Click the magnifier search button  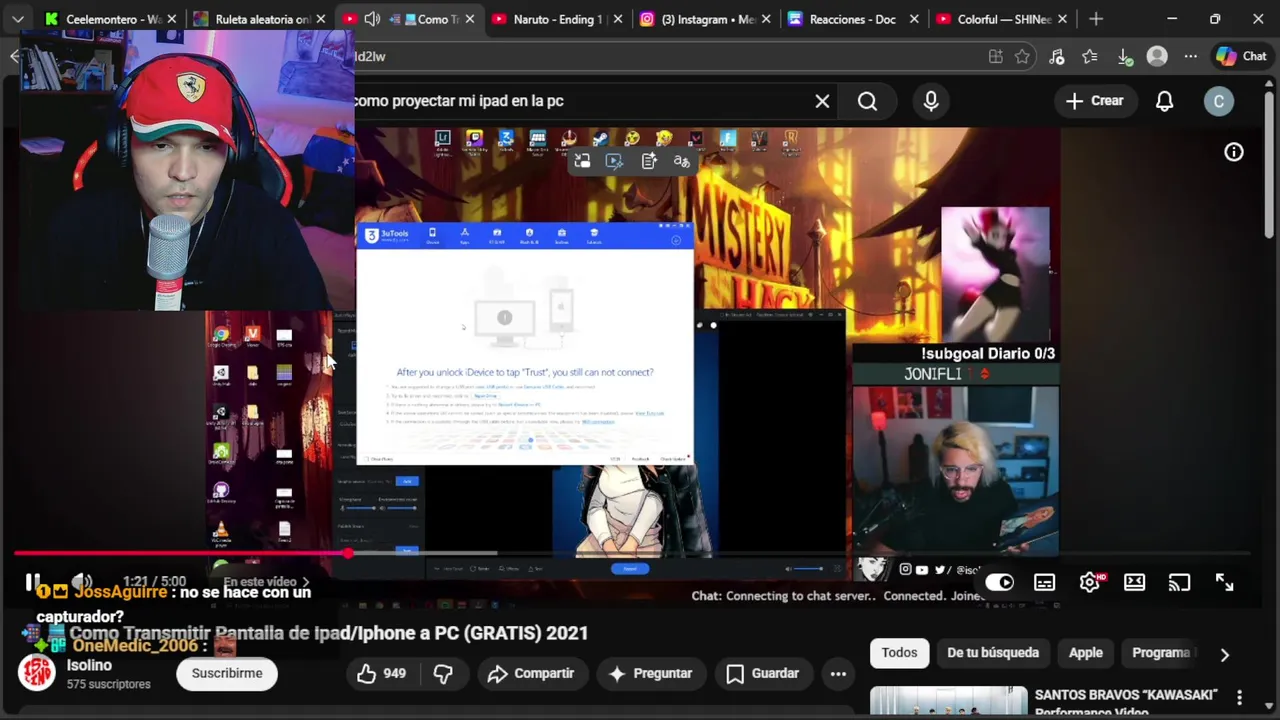867,101
